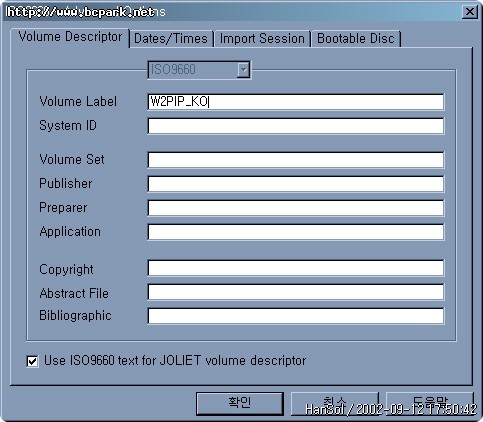
Task: Click the Bibliographic input field
Action: pos(295,316)
